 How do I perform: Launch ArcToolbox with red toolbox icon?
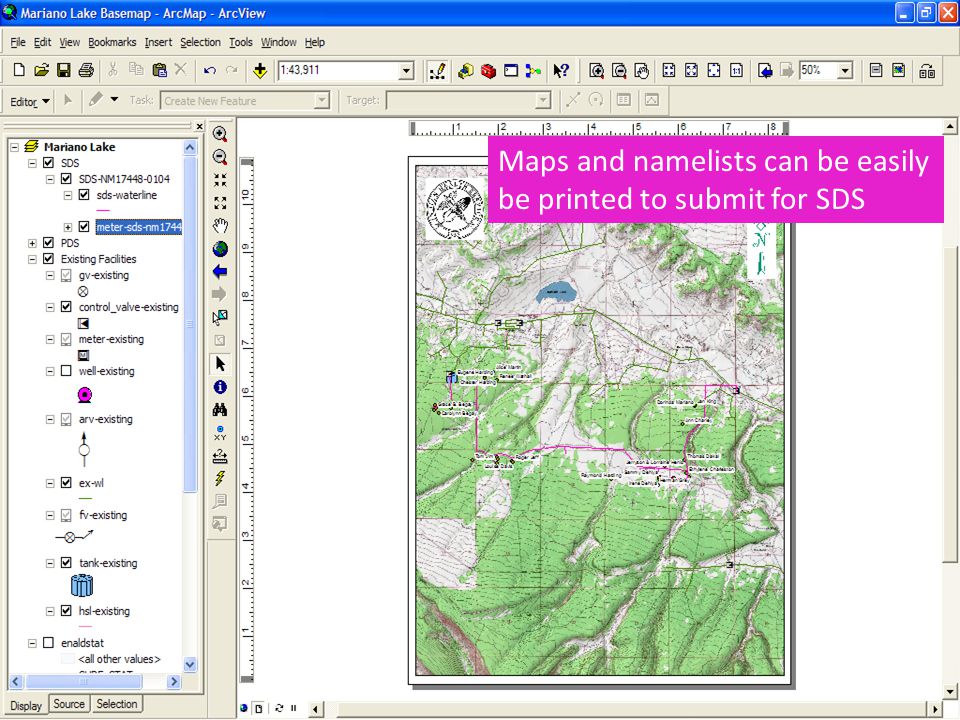pyautogui.click(x=488, y=70)
